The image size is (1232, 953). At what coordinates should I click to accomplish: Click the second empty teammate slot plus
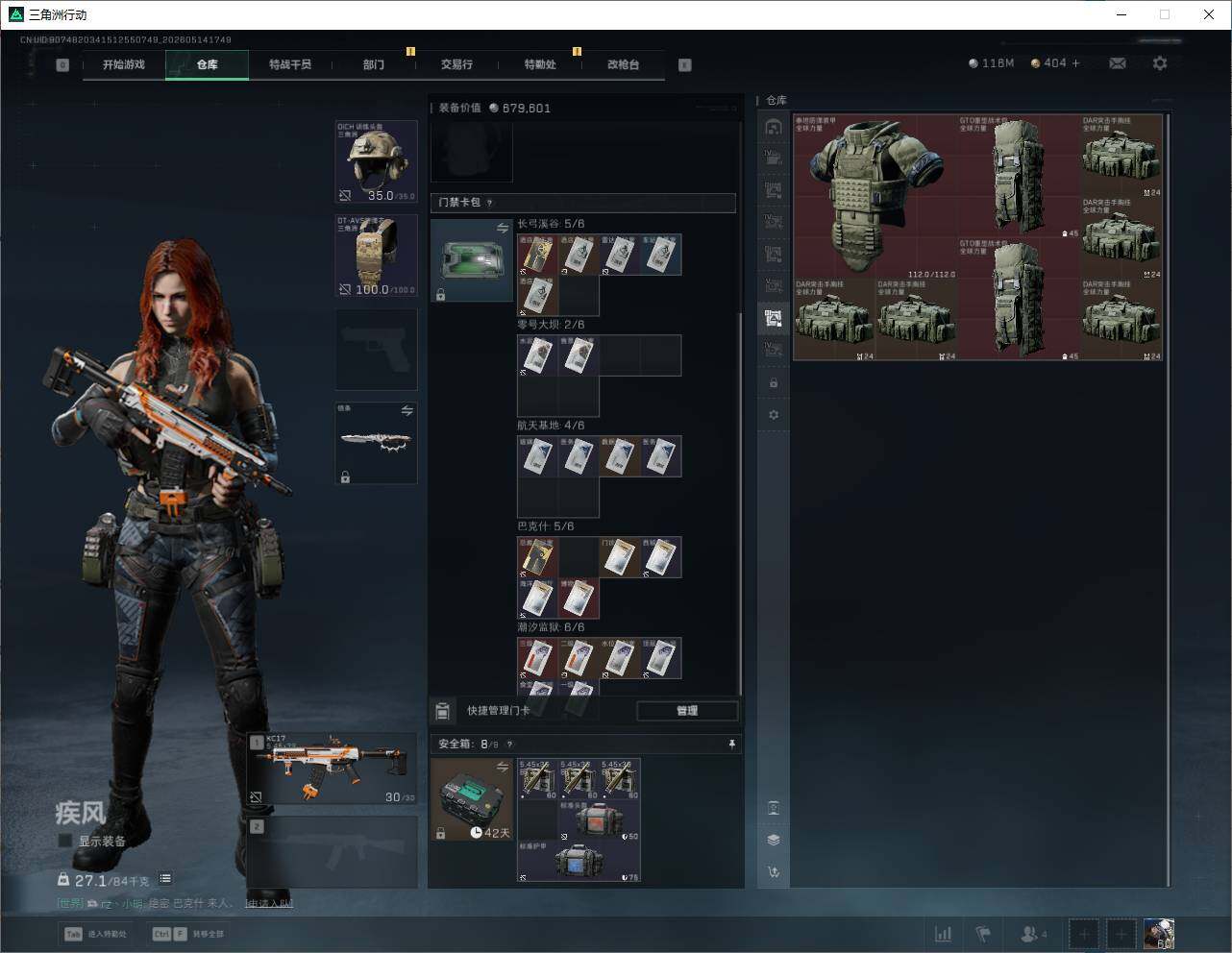pos(1121,934)
